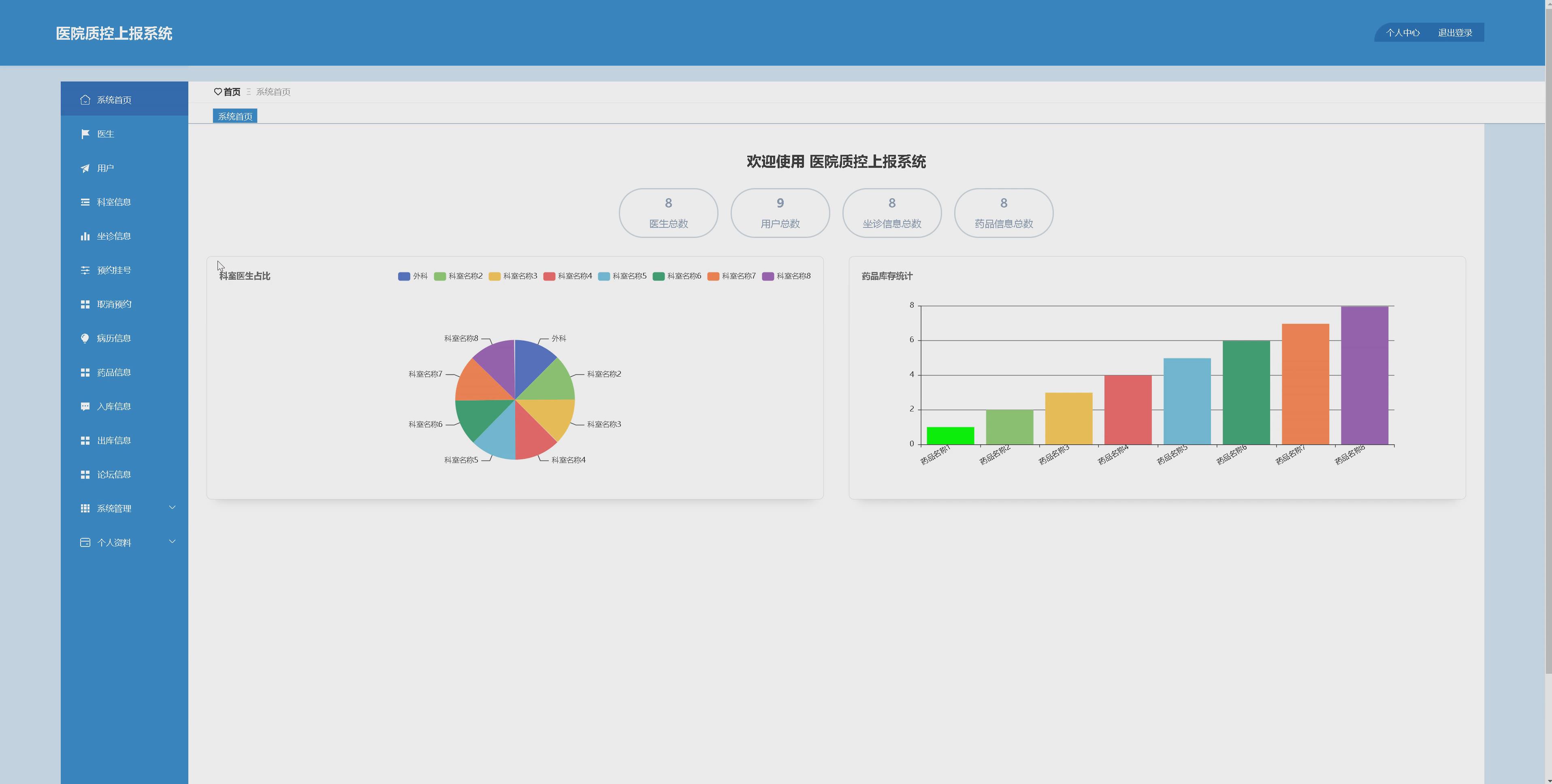Toggle 外科 legend item in pie chart
The height and width of the screenshot is (784, 1552).
(x=413, y=276)
